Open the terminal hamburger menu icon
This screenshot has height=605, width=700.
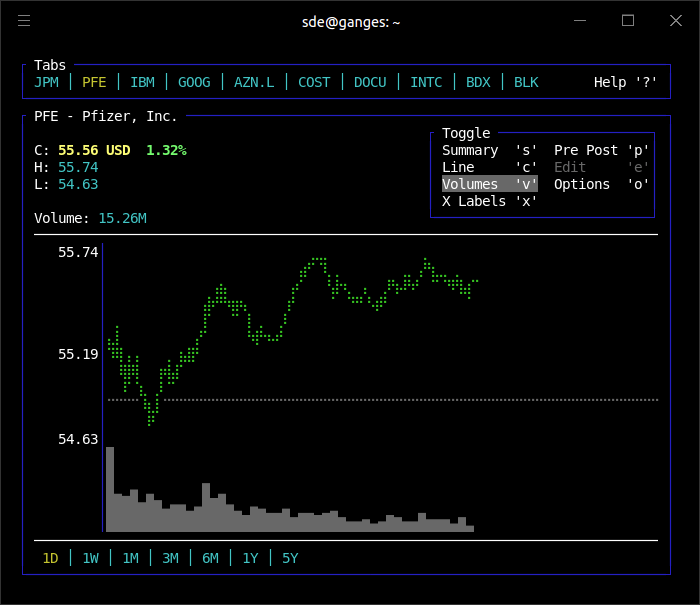point(24,21)
